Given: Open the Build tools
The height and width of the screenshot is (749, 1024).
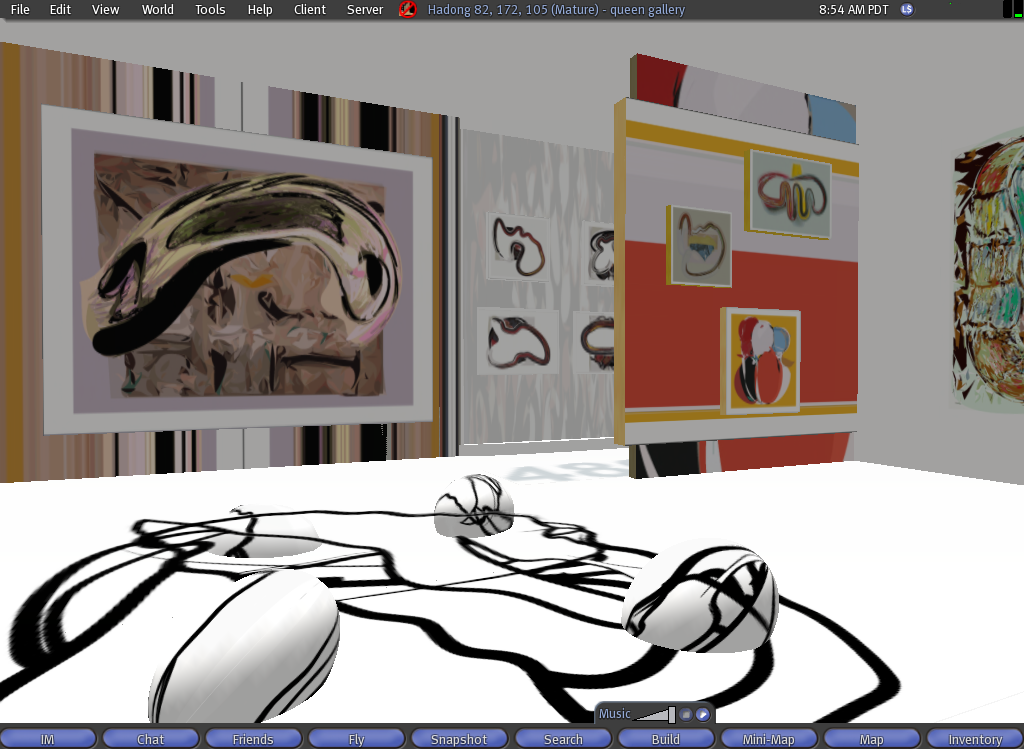Looking at the screenshot, I should click(665, 739).
